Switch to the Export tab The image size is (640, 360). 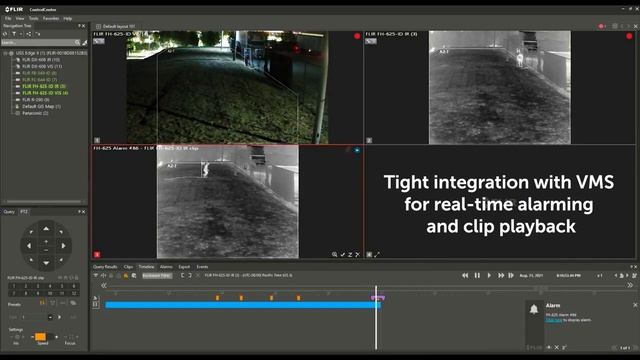pyautogui.click(x=184, y=267)
